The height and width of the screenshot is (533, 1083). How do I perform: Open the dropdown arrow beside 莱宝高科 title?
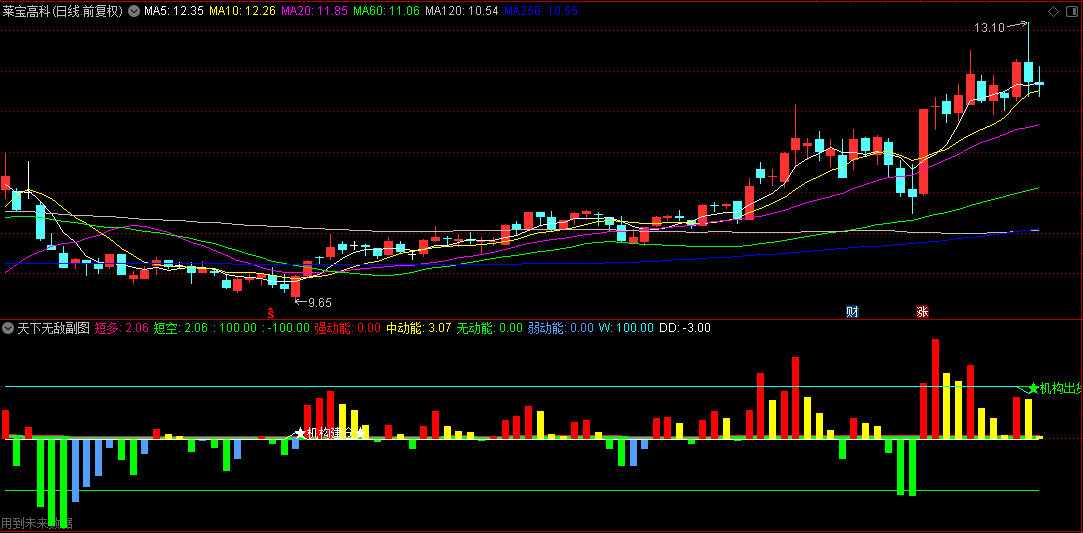point(133,11)
